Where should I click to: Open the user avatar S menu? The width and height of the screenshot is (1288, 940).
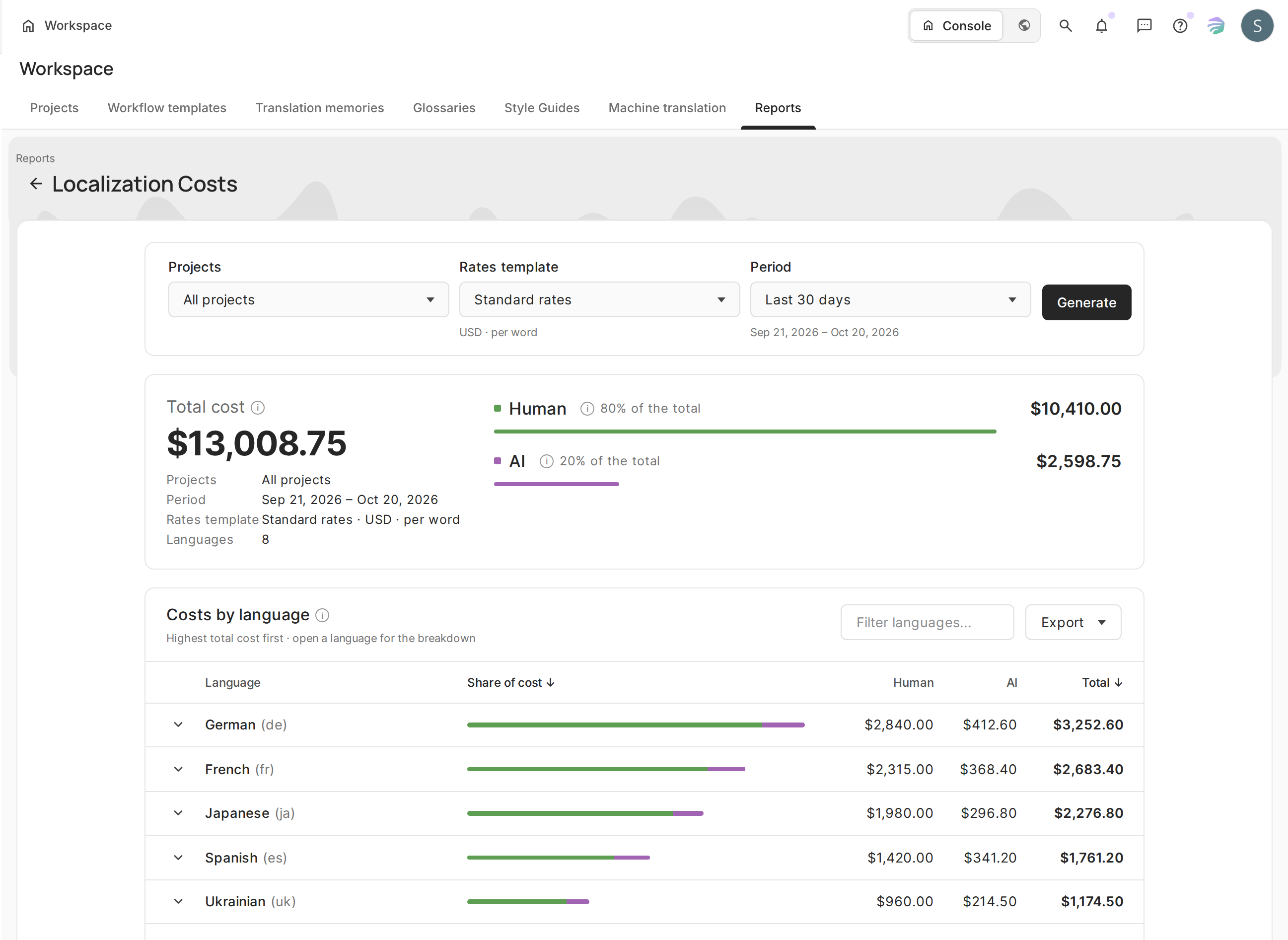[1257, 26]
